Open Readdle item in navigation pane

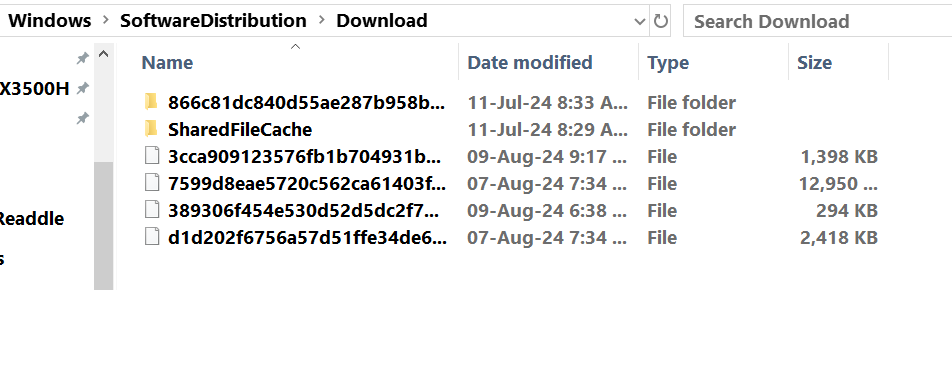click(31, 218)
